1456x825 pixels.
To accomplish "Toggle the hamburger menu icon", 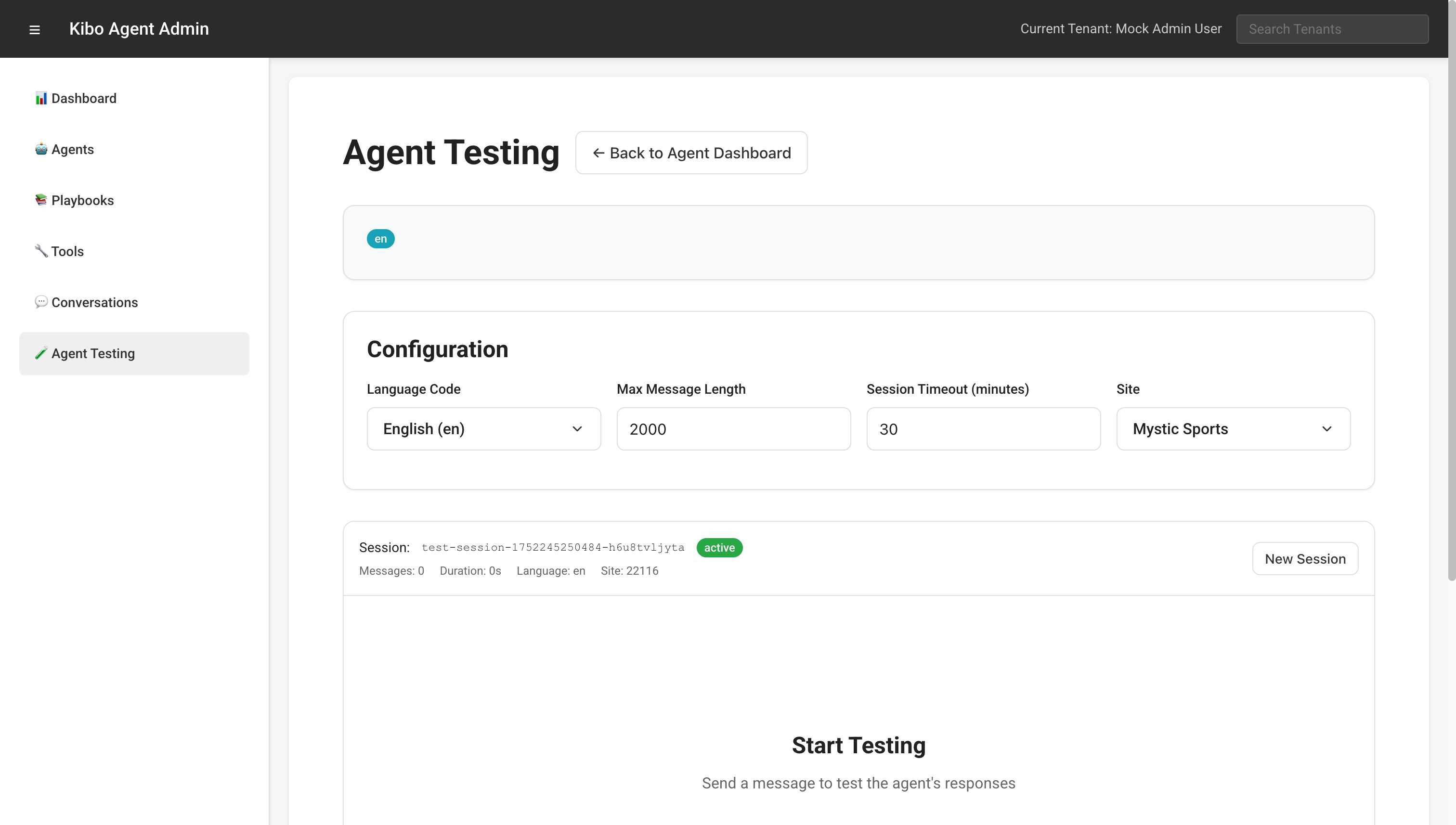I will [x=35, y=29].
